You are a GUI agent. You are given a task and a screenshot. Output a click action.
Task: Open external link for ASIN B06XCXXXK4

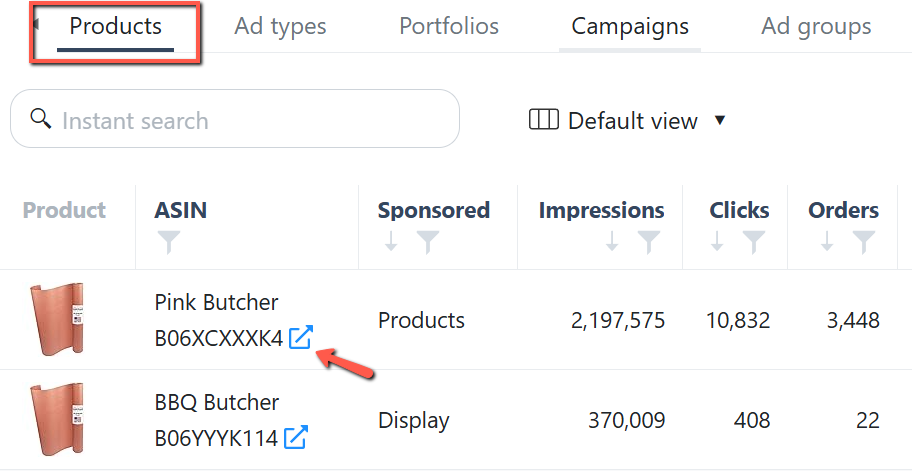point(301,337)
